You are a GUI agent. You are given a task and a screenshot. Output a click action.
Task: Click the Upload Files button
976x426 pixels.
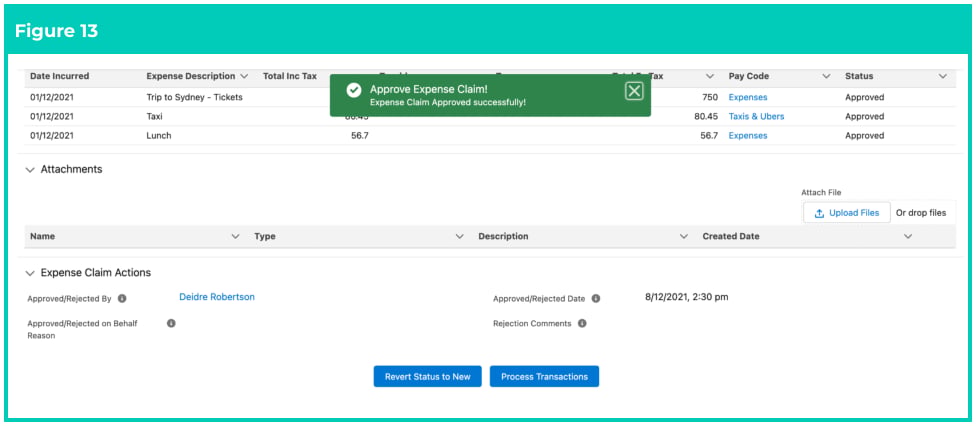pos(847,212)
